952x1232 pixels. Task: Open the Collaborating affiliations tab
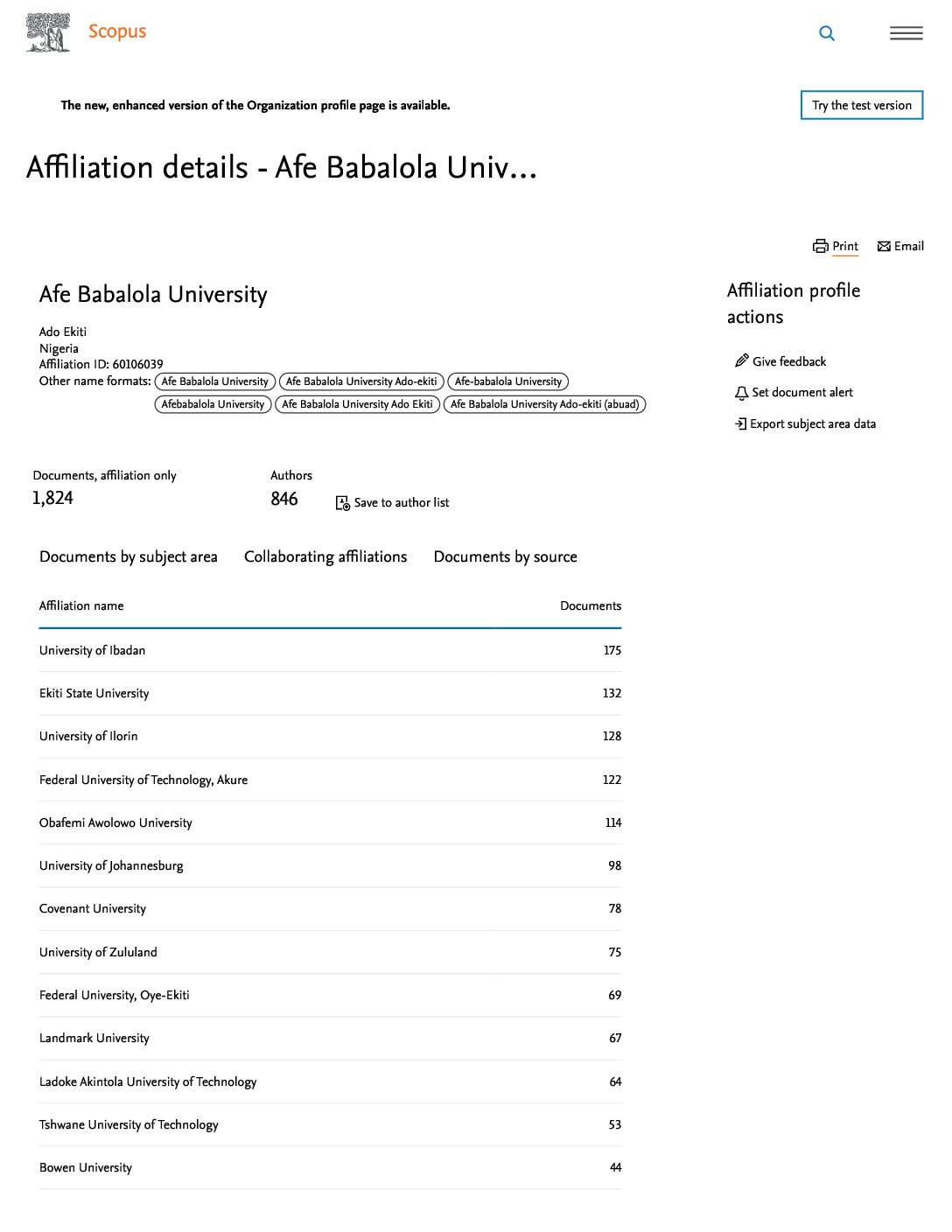coord(325,557)
